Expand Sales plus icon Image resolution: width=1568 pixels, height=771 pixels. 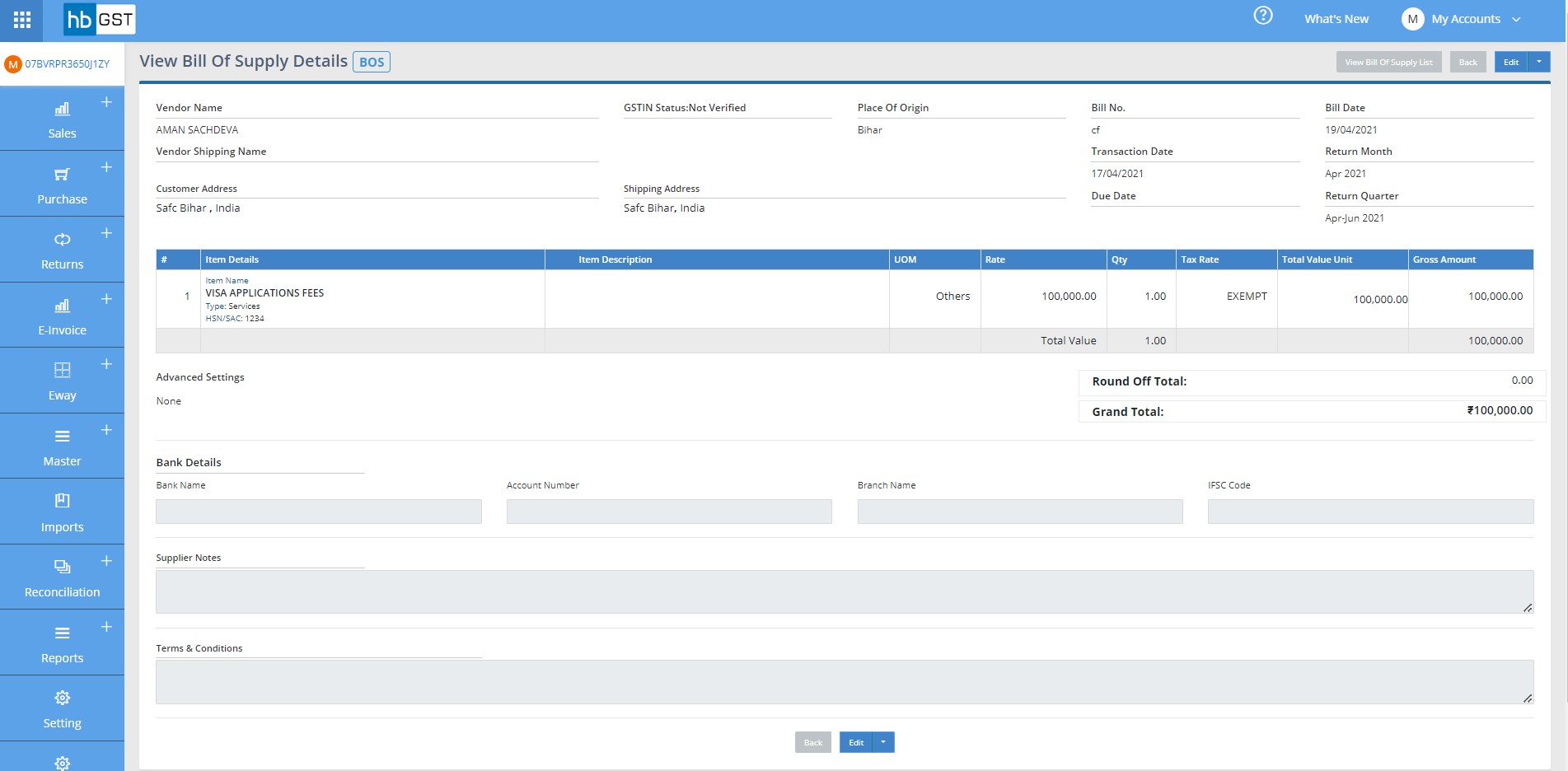pos(106,102)
